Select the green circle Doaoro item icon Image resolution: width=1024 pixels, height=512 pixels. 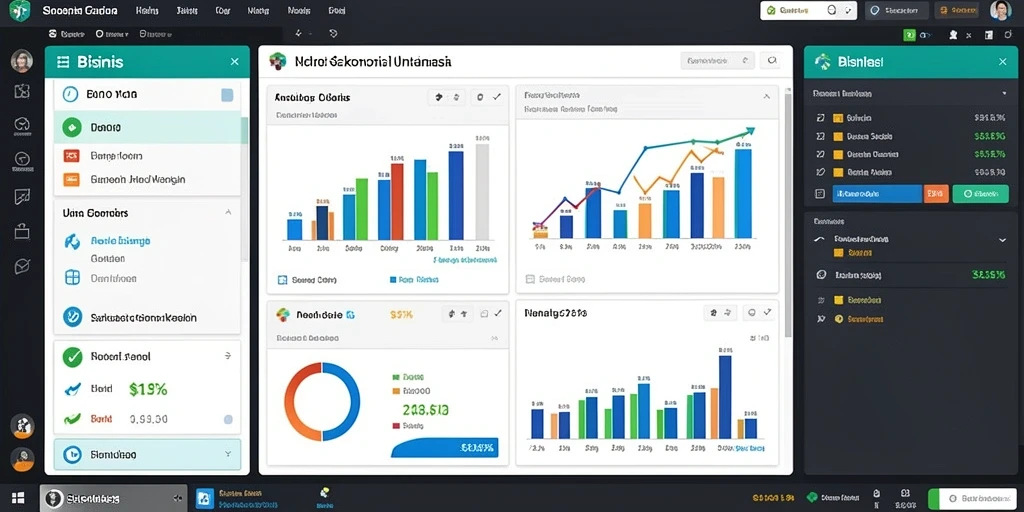(72, 127)
